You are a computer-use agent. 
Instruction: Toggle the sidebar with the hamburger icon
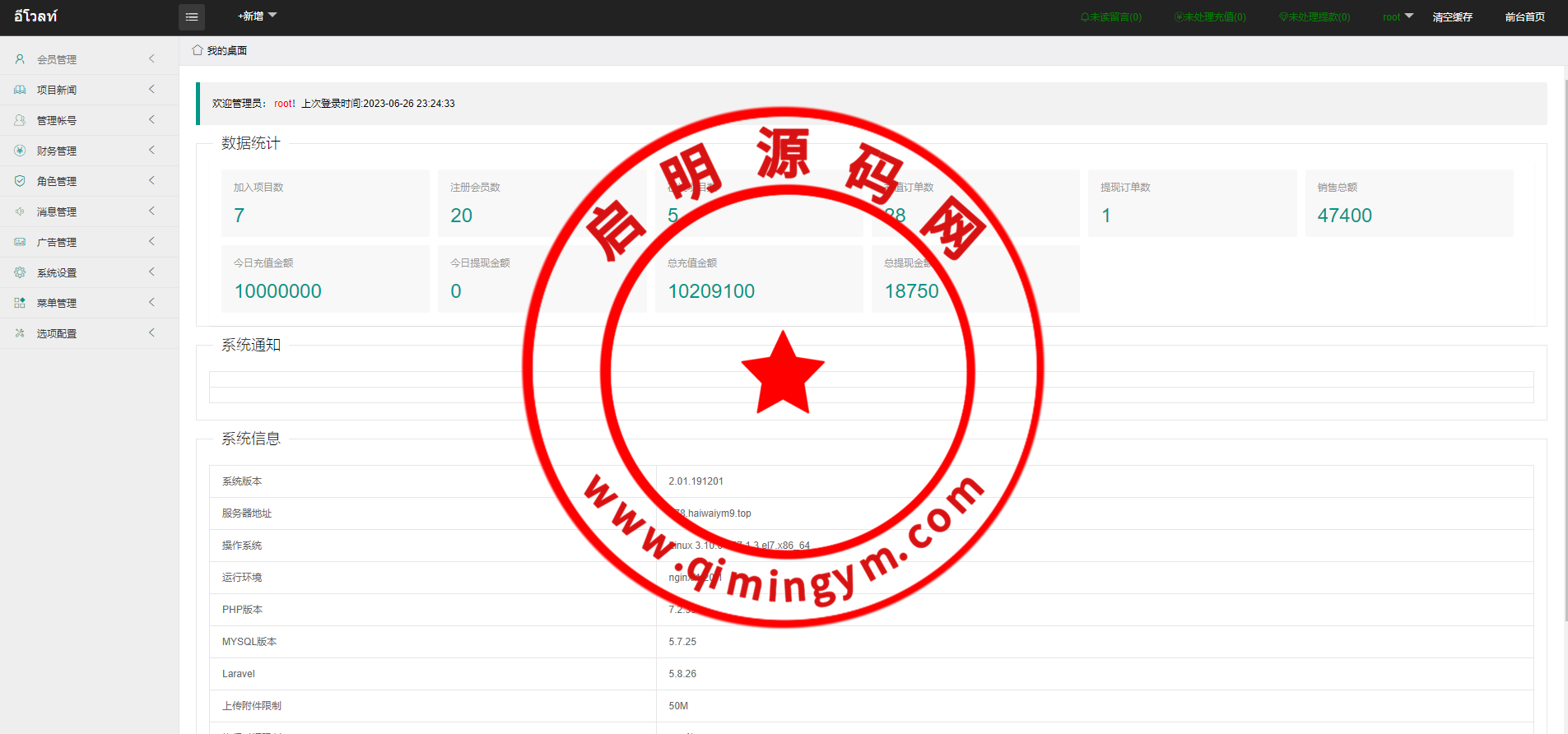tap(191, 16)
